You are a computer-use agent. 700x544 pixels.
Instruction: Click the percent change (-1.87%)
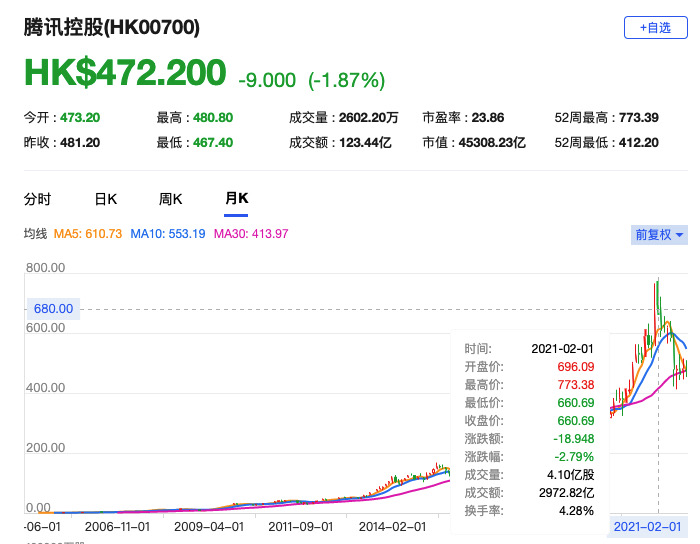pyautogui.click(x=346, y=81)
